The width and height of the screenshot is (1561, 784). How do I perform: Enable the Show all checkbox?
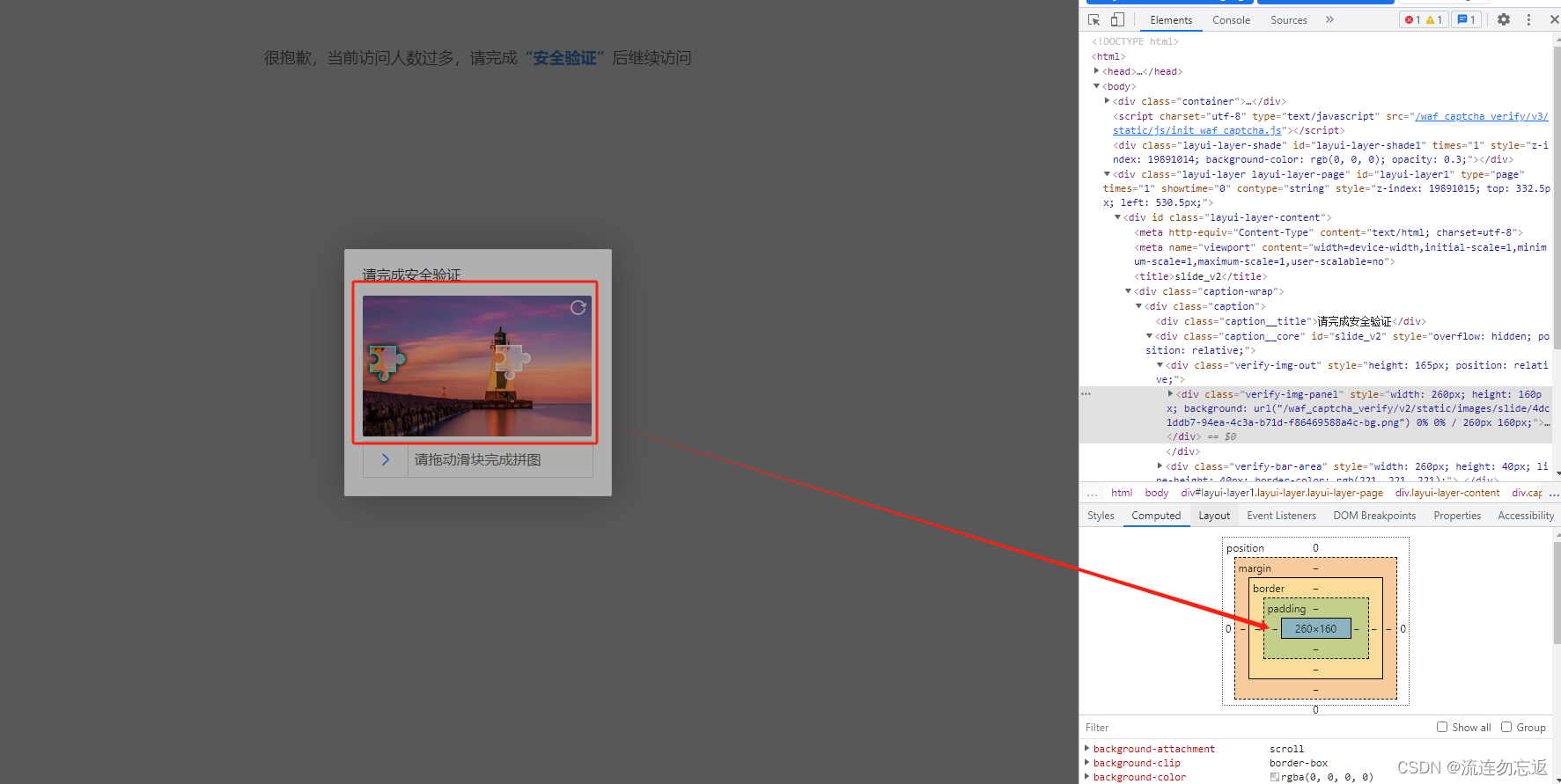1442,727
